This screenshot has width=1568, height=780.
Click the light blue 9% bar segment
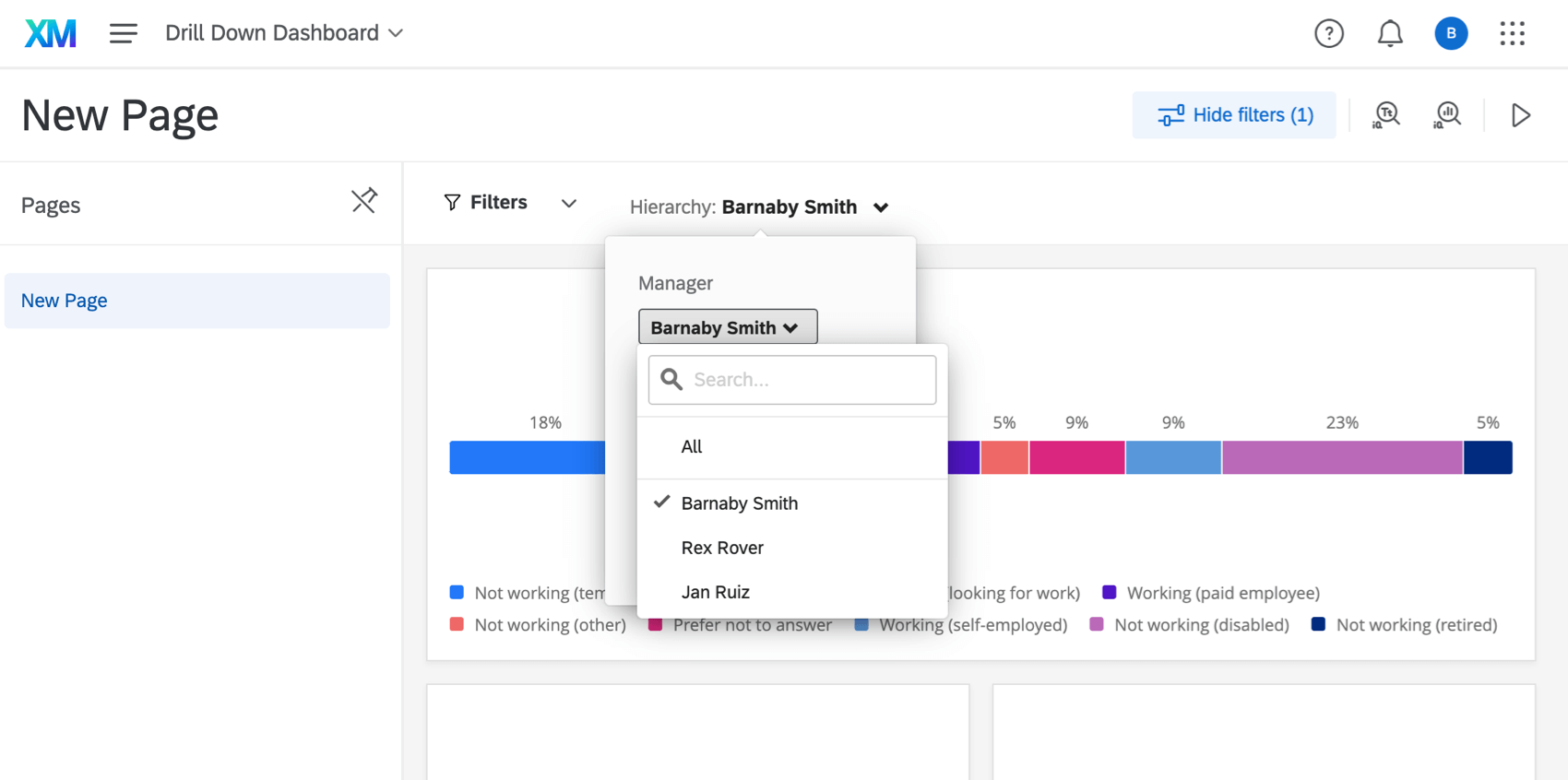click(x=1173, y=457)
